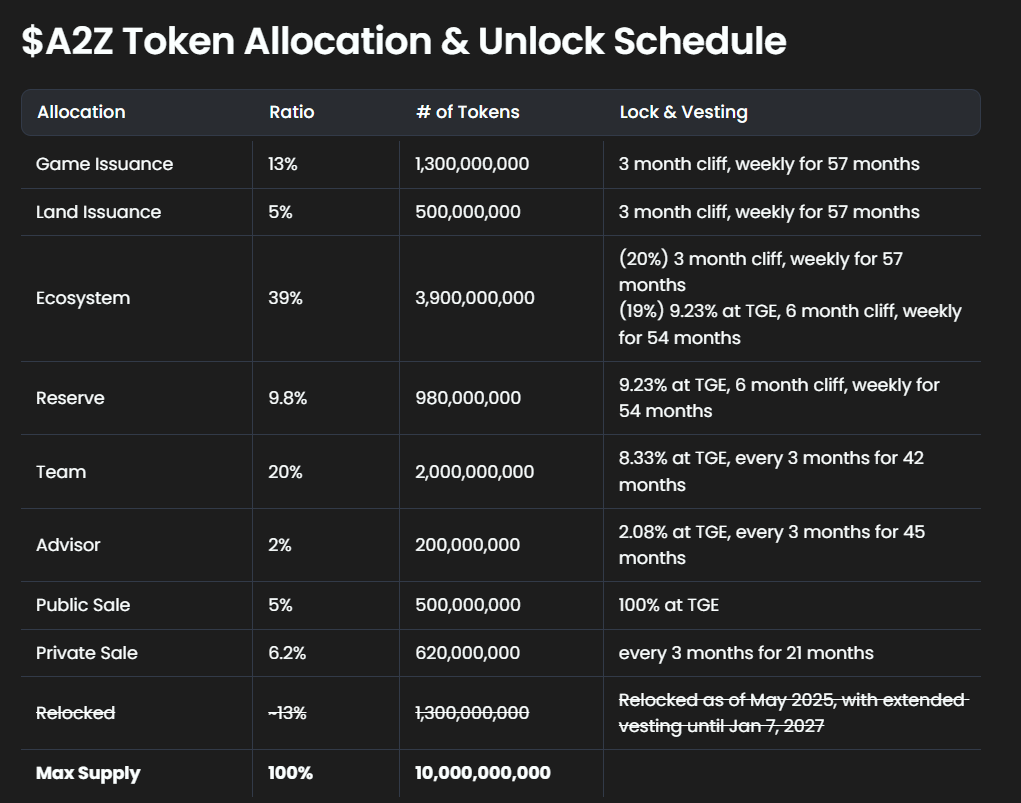Click the "100% at TGE" vesting text
Image resolution: width=1021 pixels, height=803 pixels.
pyautogui.click(x=668, y=605)
